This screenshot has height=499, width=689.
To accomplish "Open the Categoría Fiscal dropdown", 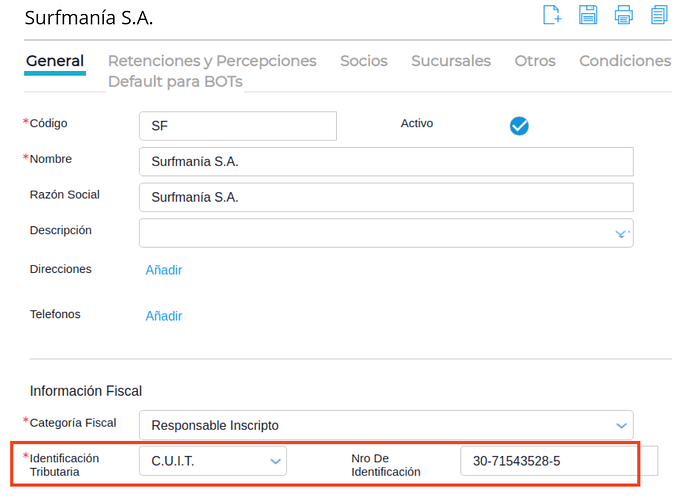I will pyautogui.click(x=621, y=425).
